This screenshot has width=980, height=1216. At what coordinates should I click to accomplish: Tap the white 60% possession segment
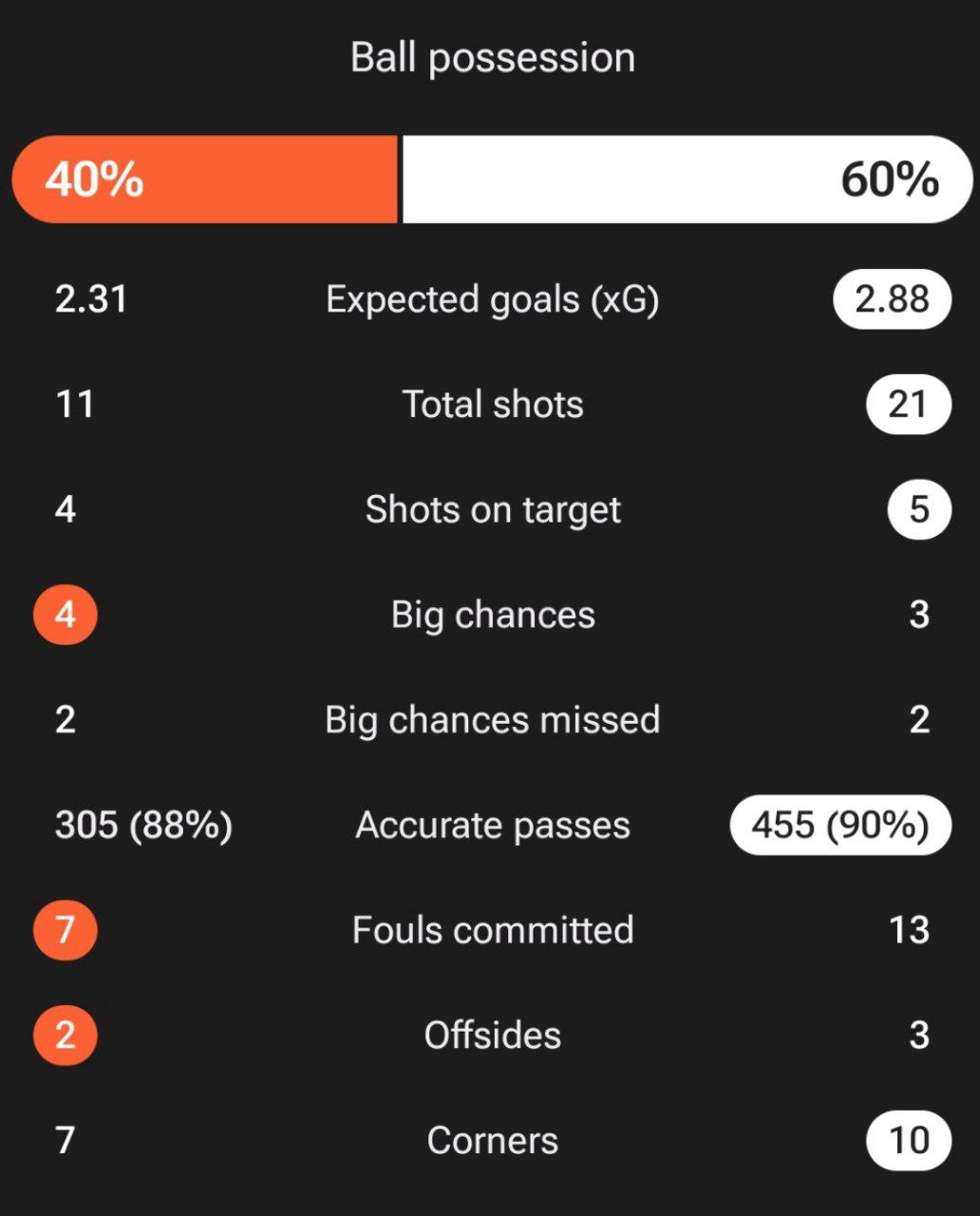pos(688,180)
